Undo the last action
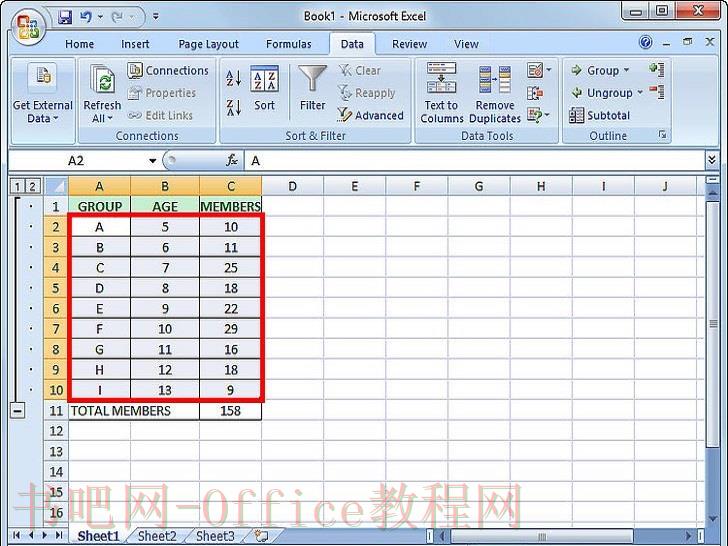 [86, 17]
